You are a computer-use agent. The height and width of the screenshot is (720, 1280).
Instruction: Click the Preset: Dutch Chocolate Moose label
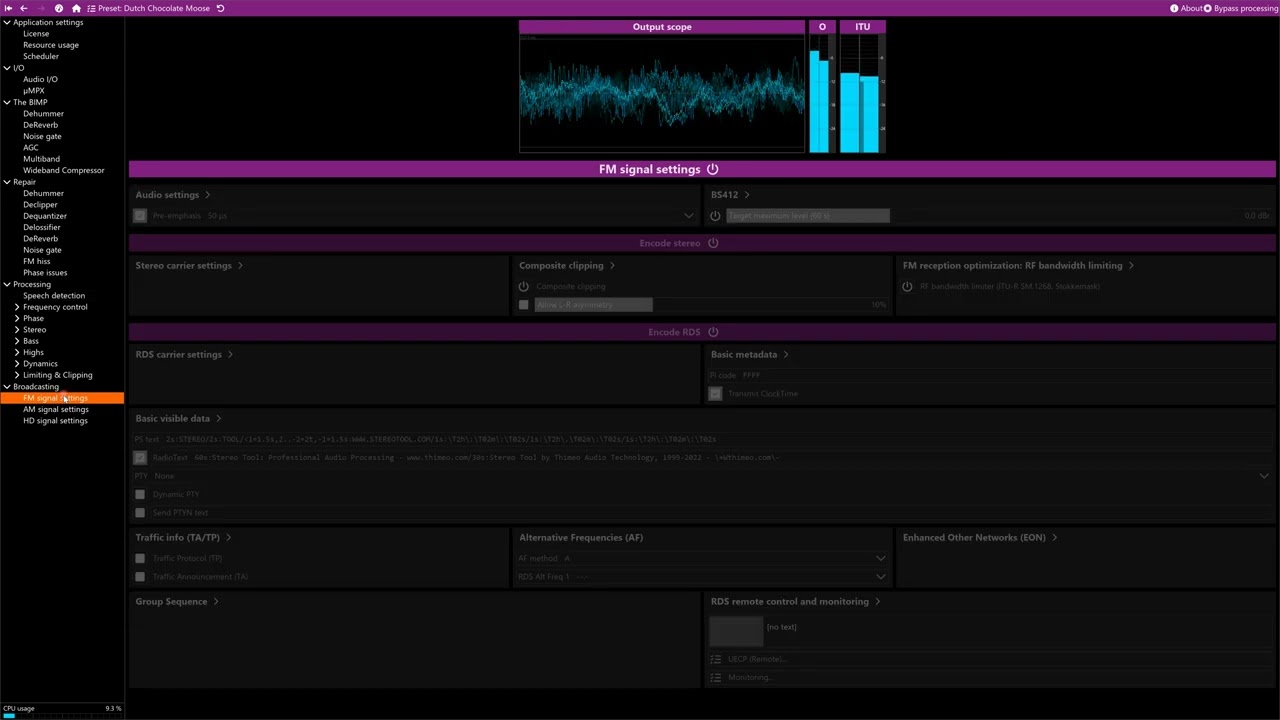point(154,8)
